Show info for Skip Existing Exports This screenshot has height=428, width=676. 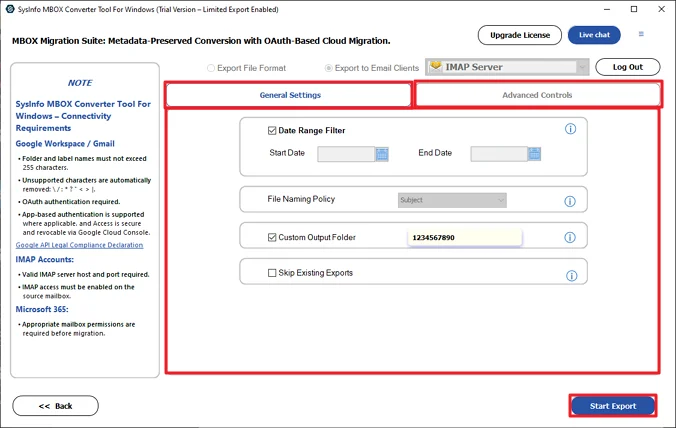click(x=572, y=276)
